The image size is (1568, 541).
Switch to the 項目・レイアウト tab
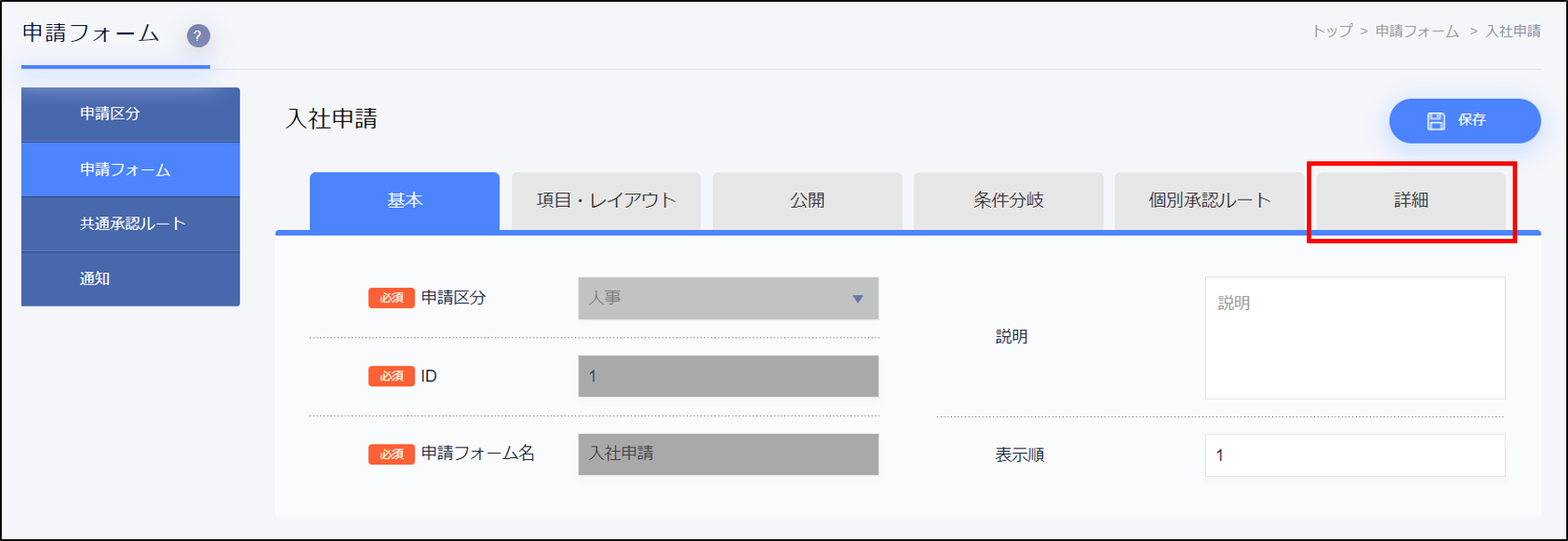[x=606, y=201]
